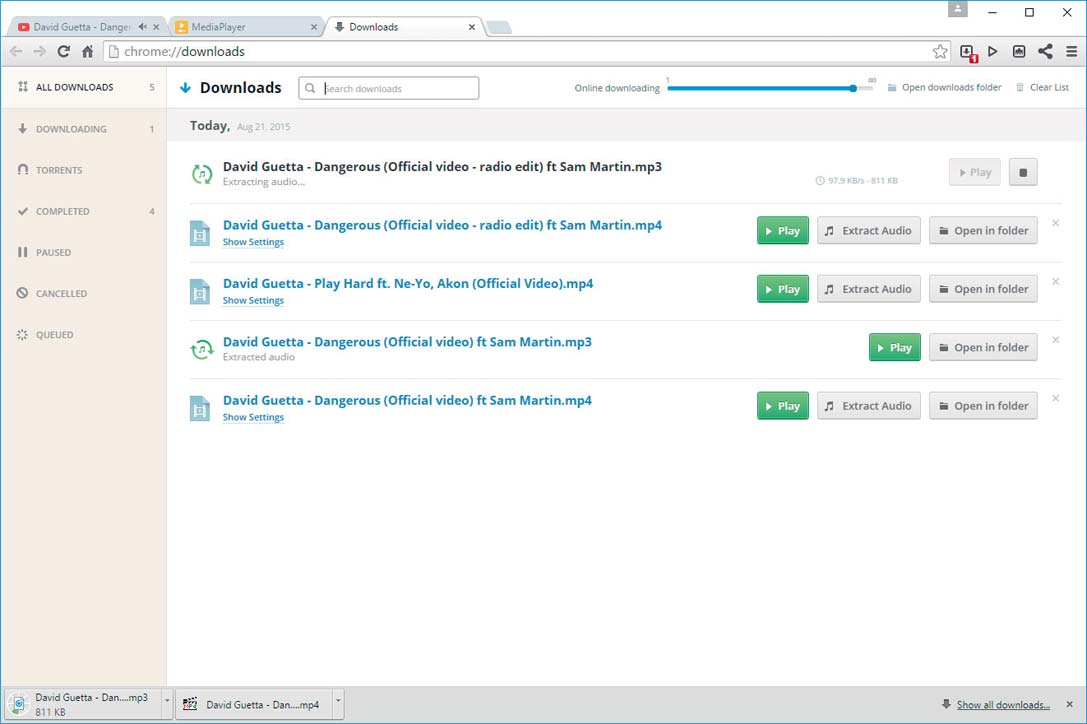Image resolution: width=1087 pixels, height=724 pixels.
Task: Click Show all downloads link
Action: [x=1003, y=705]
